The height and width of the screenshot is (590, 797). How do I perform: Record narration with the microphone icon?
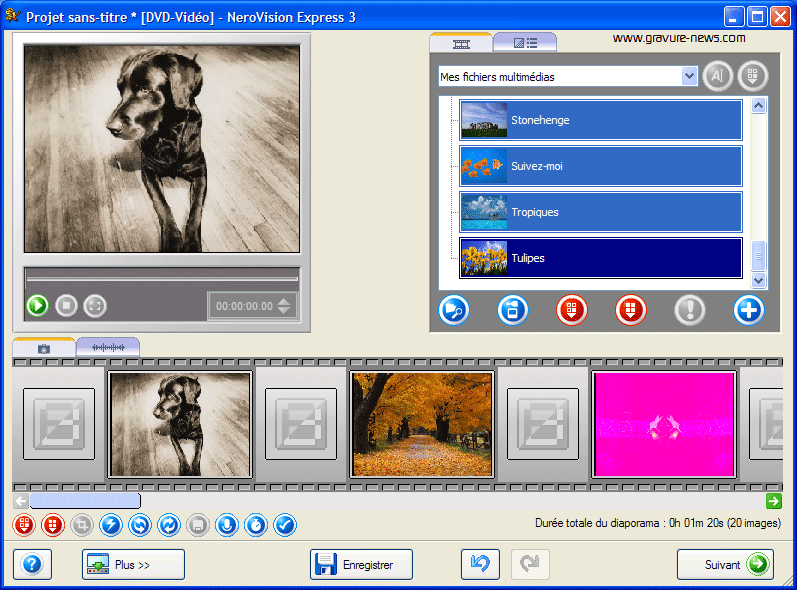pyautogui.click(x=227, y=525)
